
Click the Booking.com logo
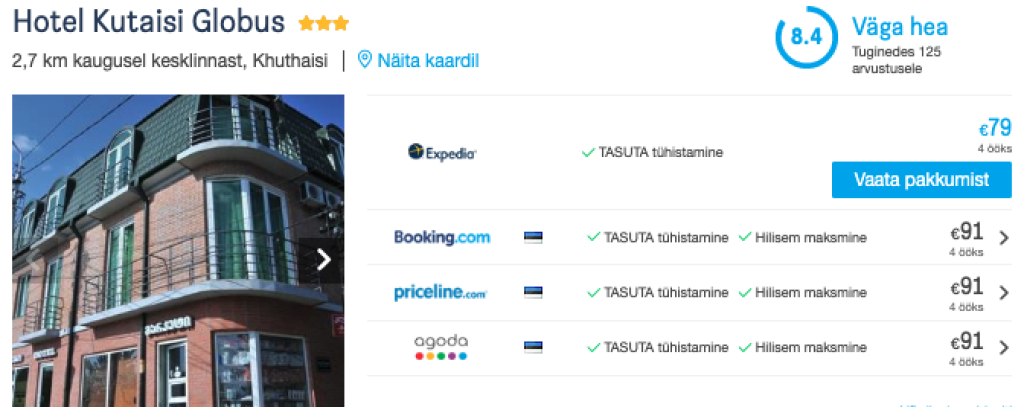click(x=442, y=238)
